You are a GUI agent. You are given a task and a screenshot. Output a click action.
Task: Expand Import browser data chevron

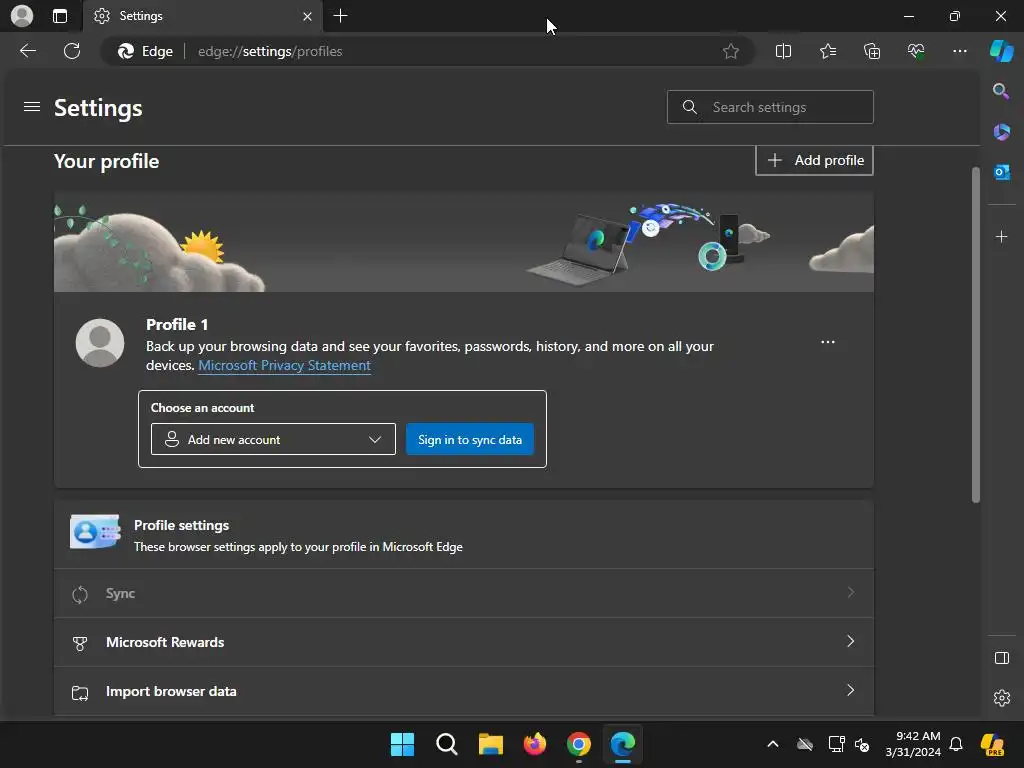(850, 690)
